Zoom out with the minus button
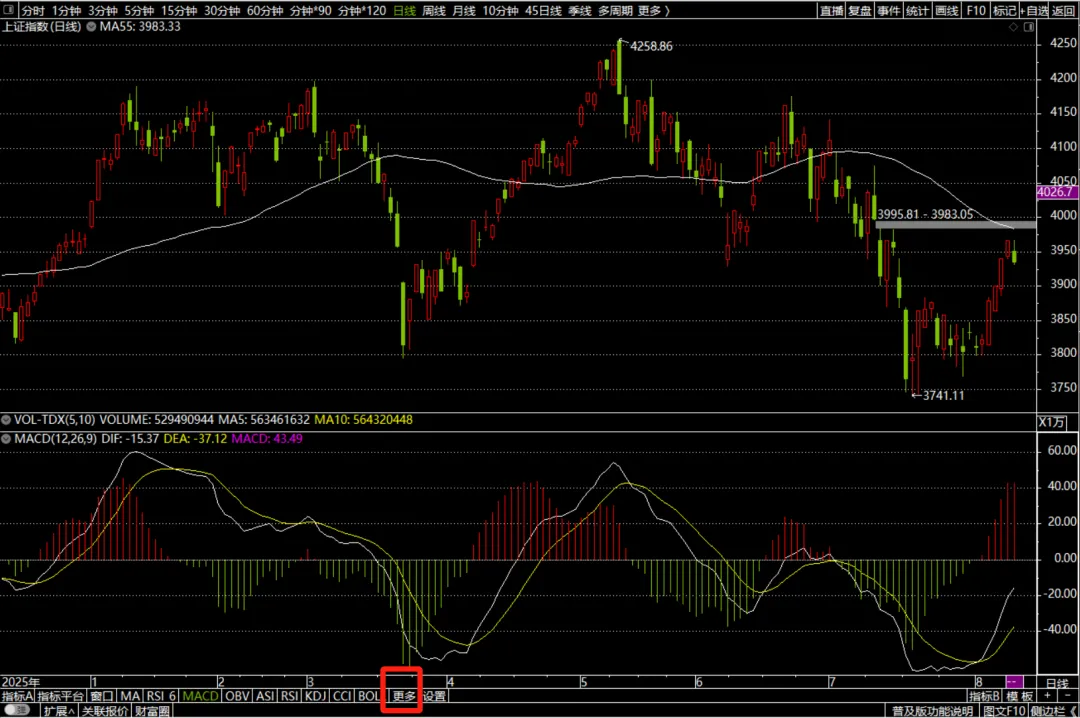This screenshot has width=1080, height=718. (1068, 696)
